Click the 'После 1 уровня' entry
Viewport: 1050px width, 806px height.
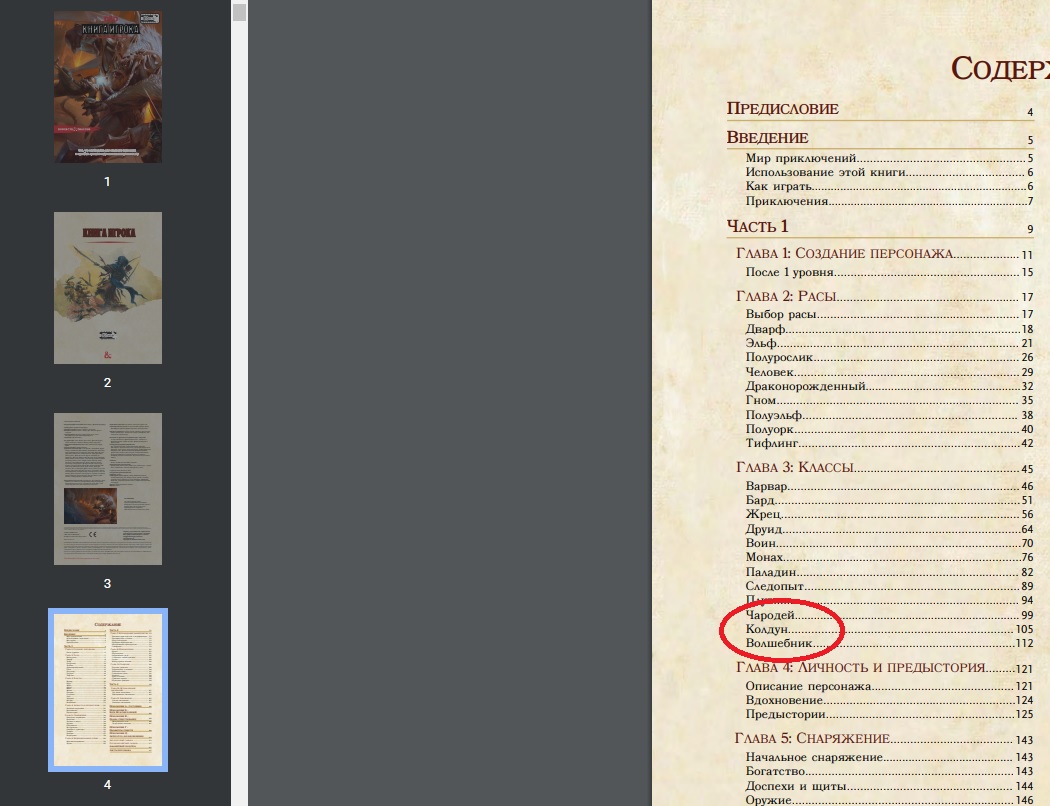click(x=790, y=272)
